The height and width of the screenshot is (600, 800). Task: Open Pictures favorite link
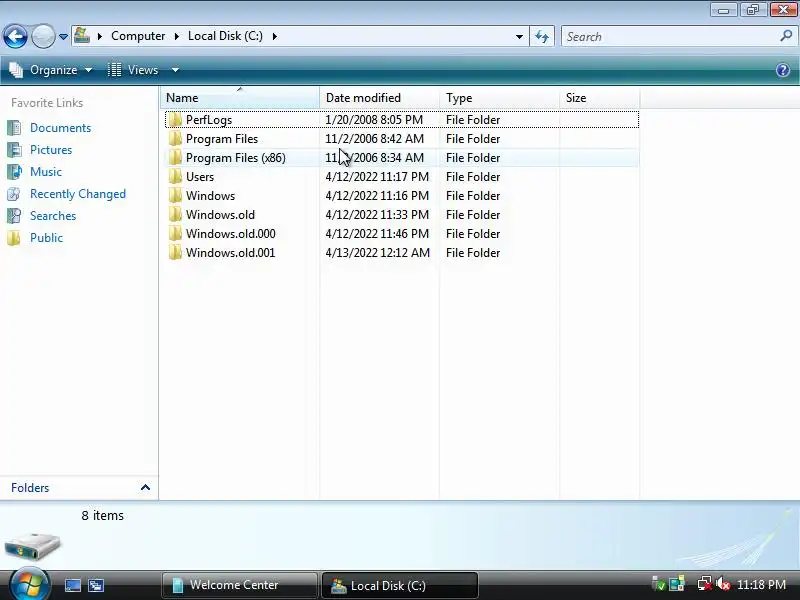tap(51, 150)
